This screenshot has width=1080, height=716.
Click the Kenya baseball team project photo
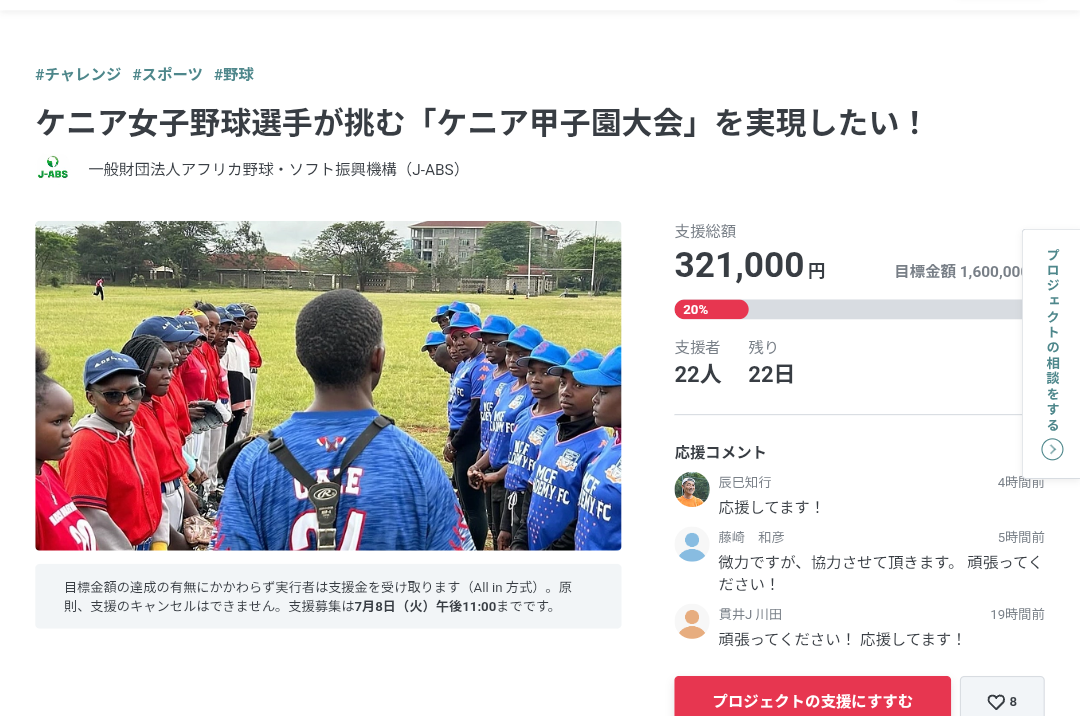click(x=328, y=386)
